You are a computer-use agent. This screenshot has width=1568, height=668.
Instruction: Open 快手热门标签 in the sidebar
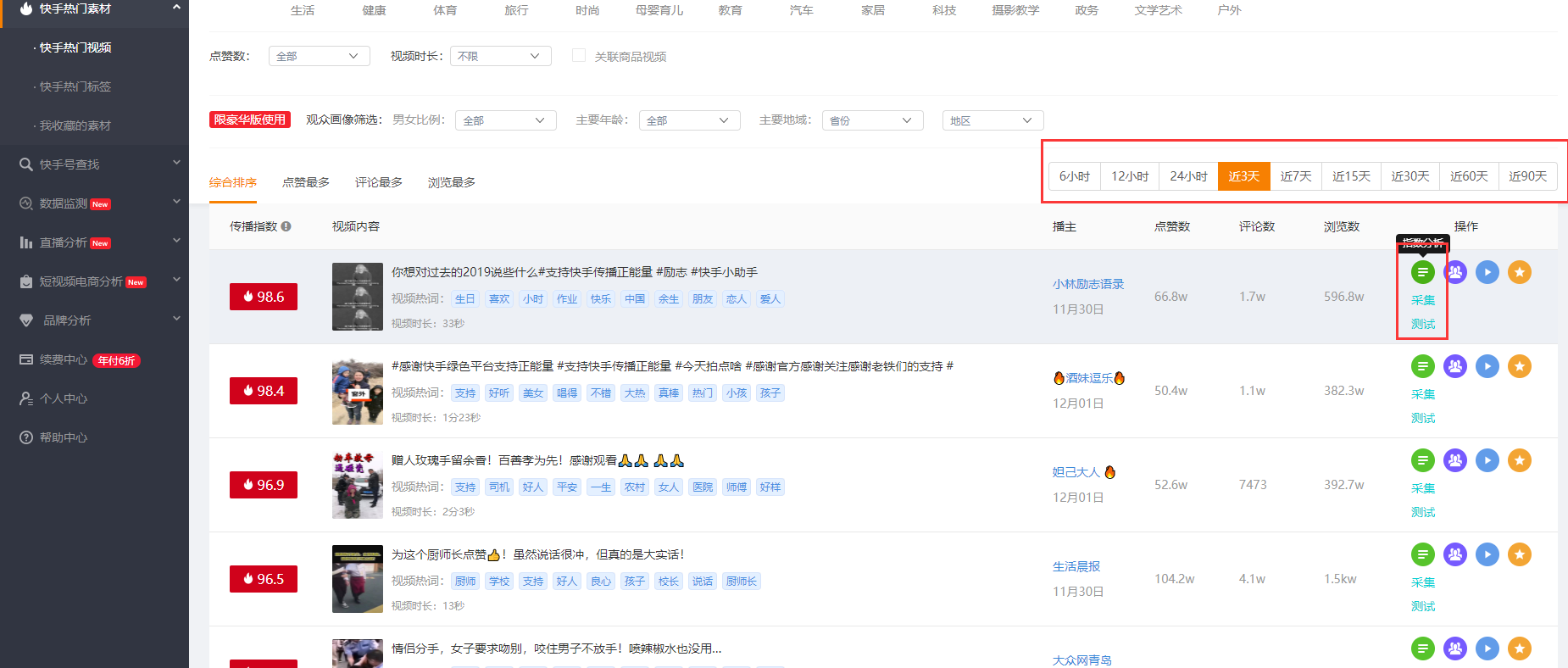click(75, 86)
